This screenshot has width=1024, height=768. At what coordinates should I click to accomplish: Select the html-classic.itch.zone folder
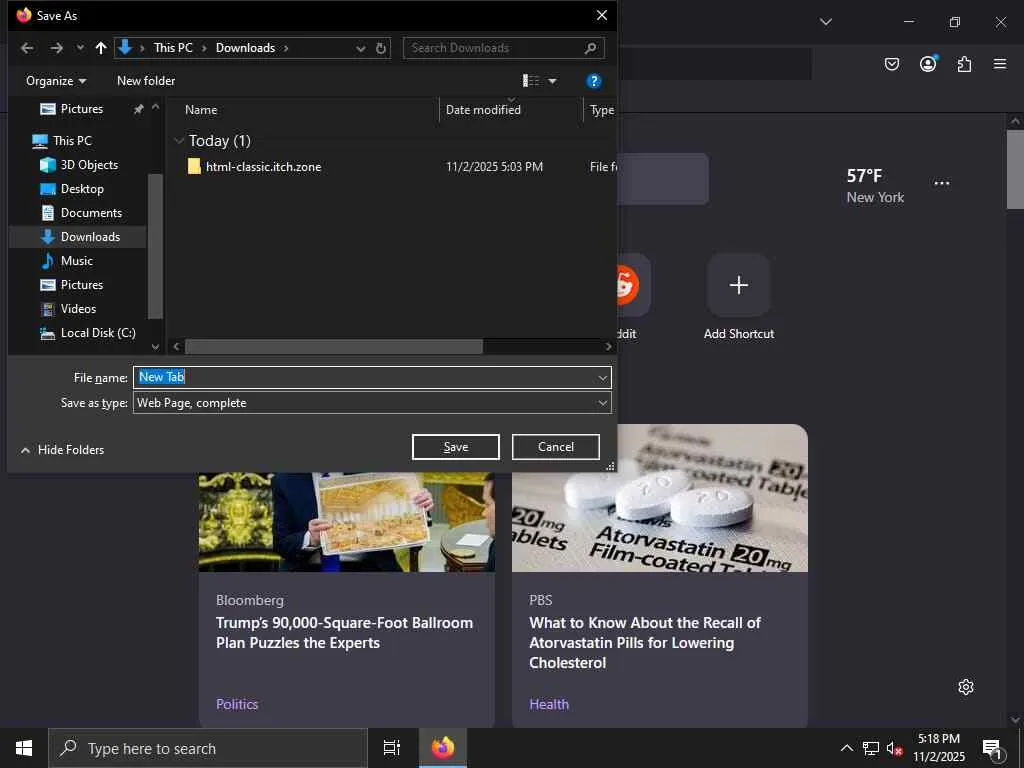click(x=263, y=167)
